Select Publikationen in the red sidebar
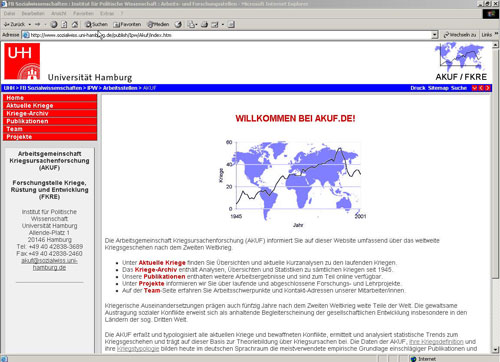The image size is (500, 362). pyautogui.click(x=50, y=121)
